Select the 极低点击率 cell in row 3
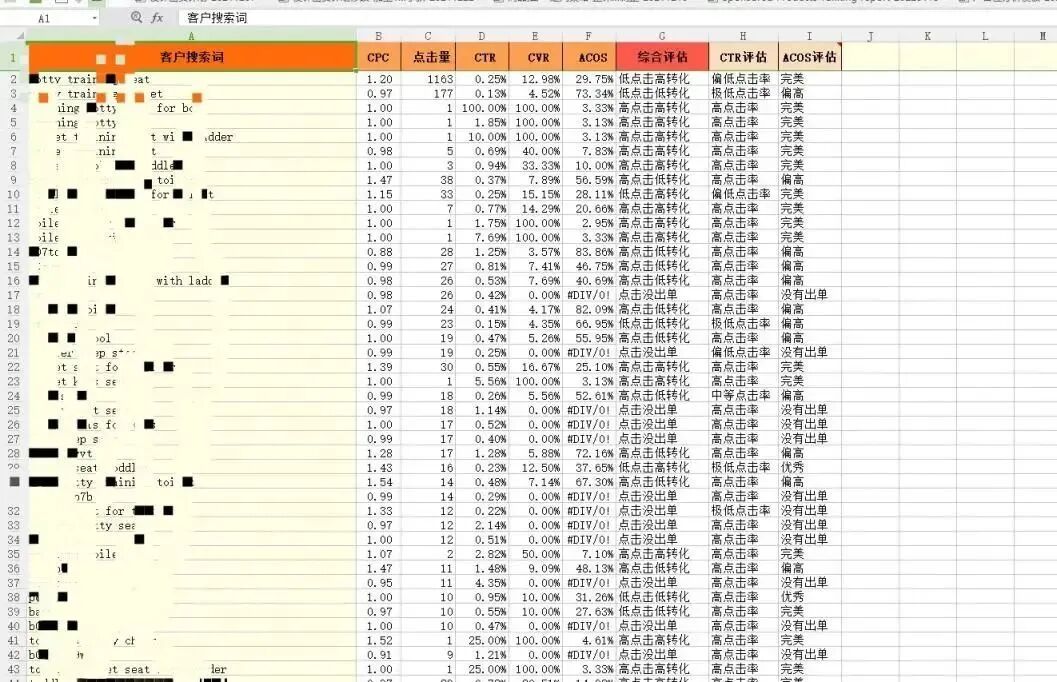Viewport: 1057px width, 682px height. (743, 94)
